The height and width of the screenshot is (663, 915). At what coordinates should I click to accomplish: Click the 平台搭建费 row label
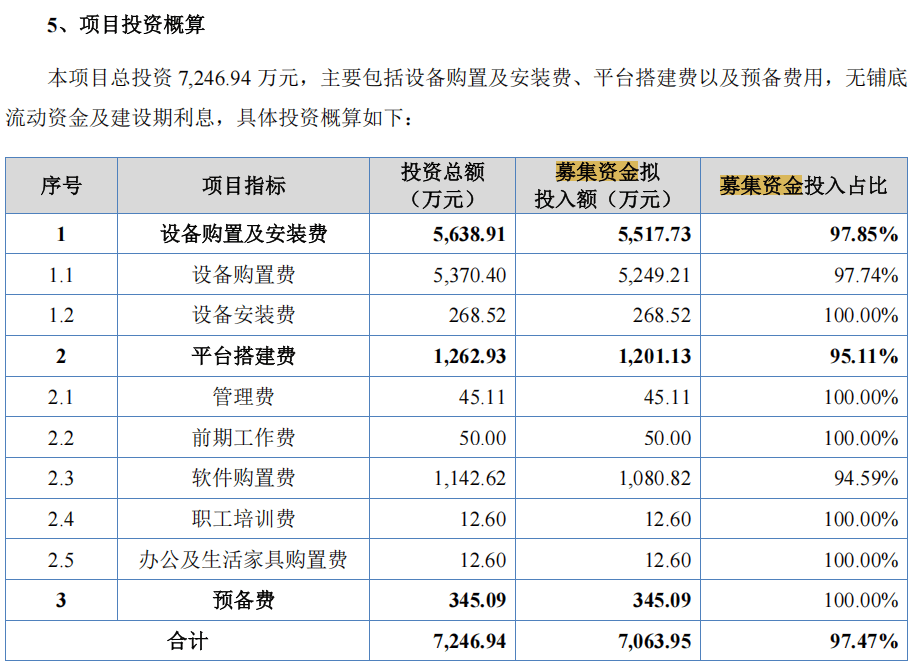pos(243,356)
